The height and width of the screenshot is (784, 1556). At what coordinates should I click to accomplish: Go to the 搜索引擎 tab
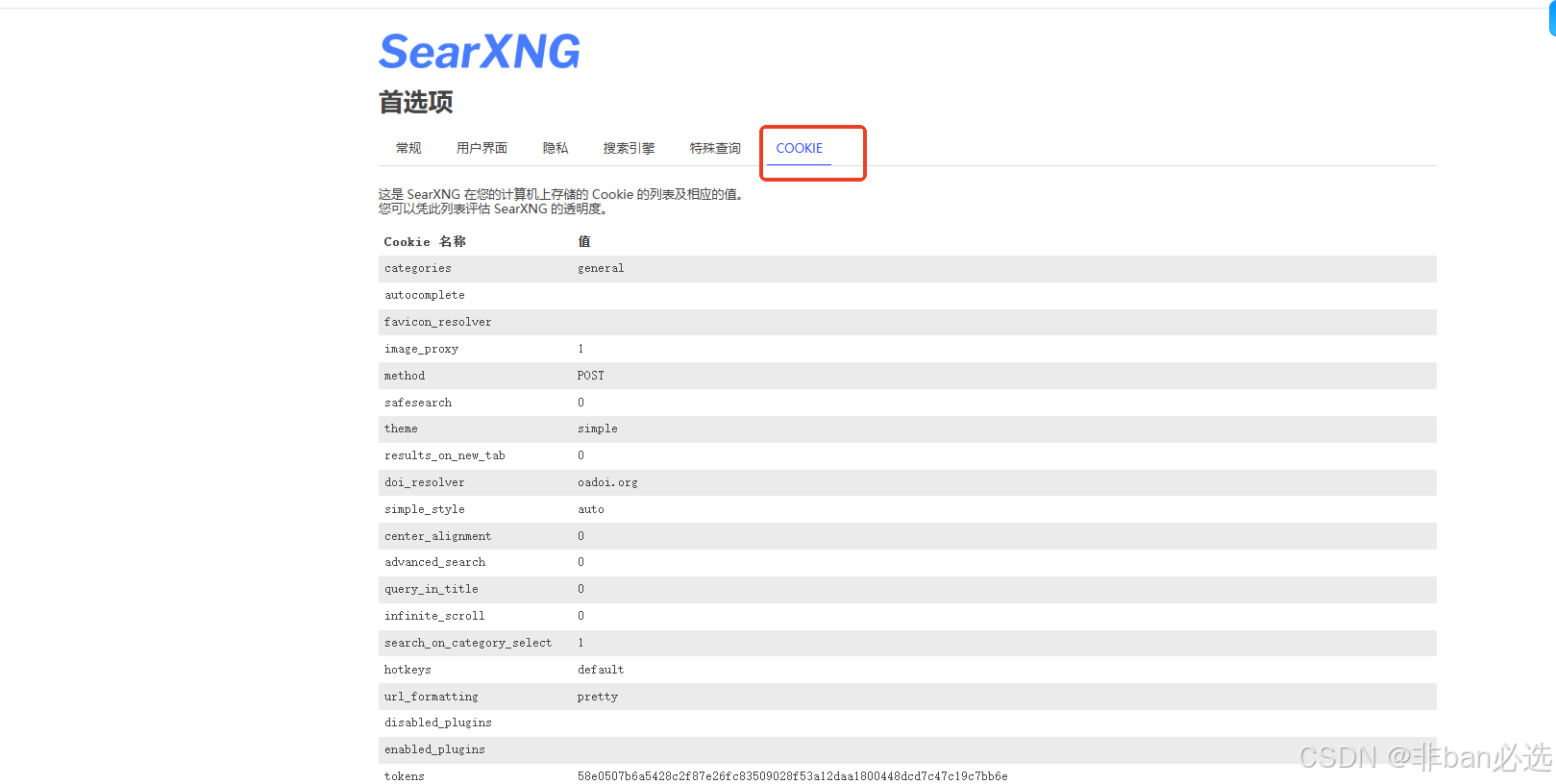(629, 148)
